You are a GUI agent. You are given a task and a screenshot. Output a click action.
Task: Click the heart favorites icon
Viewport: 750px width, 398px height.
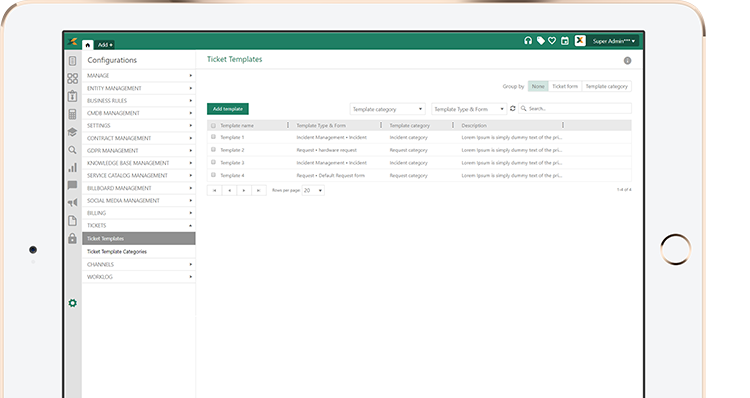point(552,41)
